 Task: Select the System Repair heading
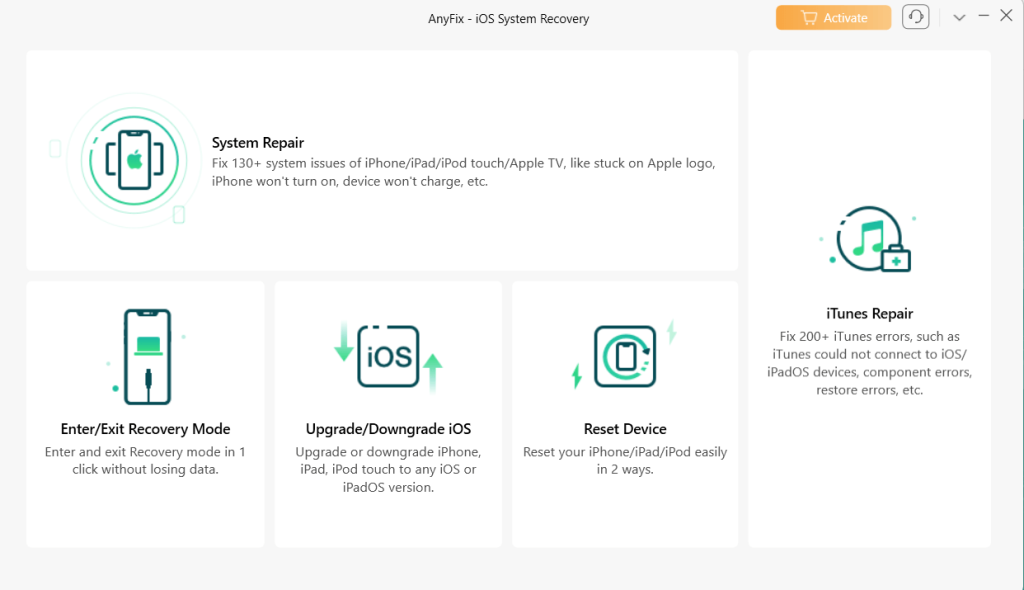(258, 142)
